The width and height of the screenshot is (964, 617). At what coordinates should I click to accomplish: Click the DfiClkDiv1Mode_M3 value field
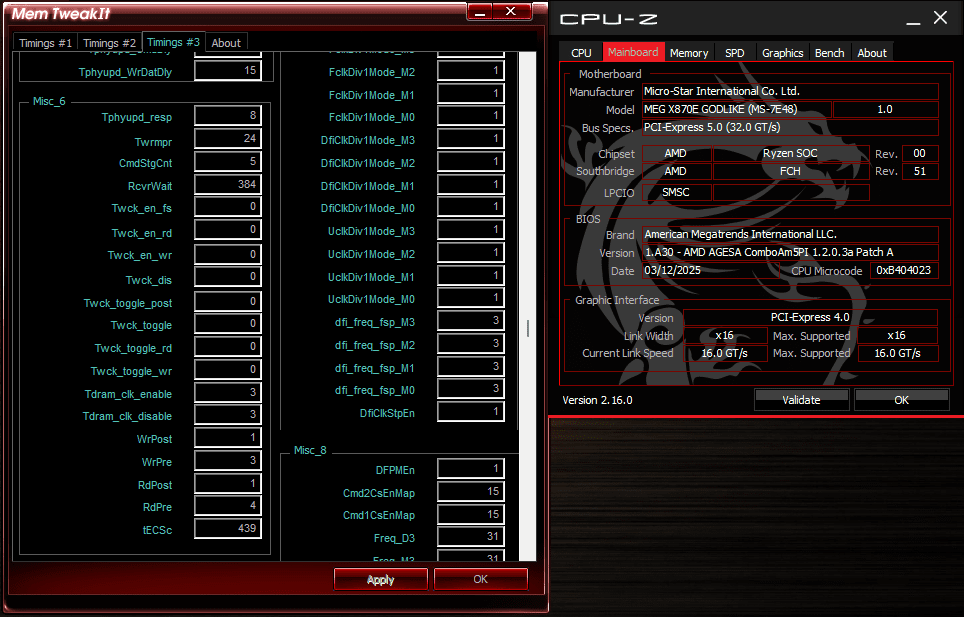point(471,139)
